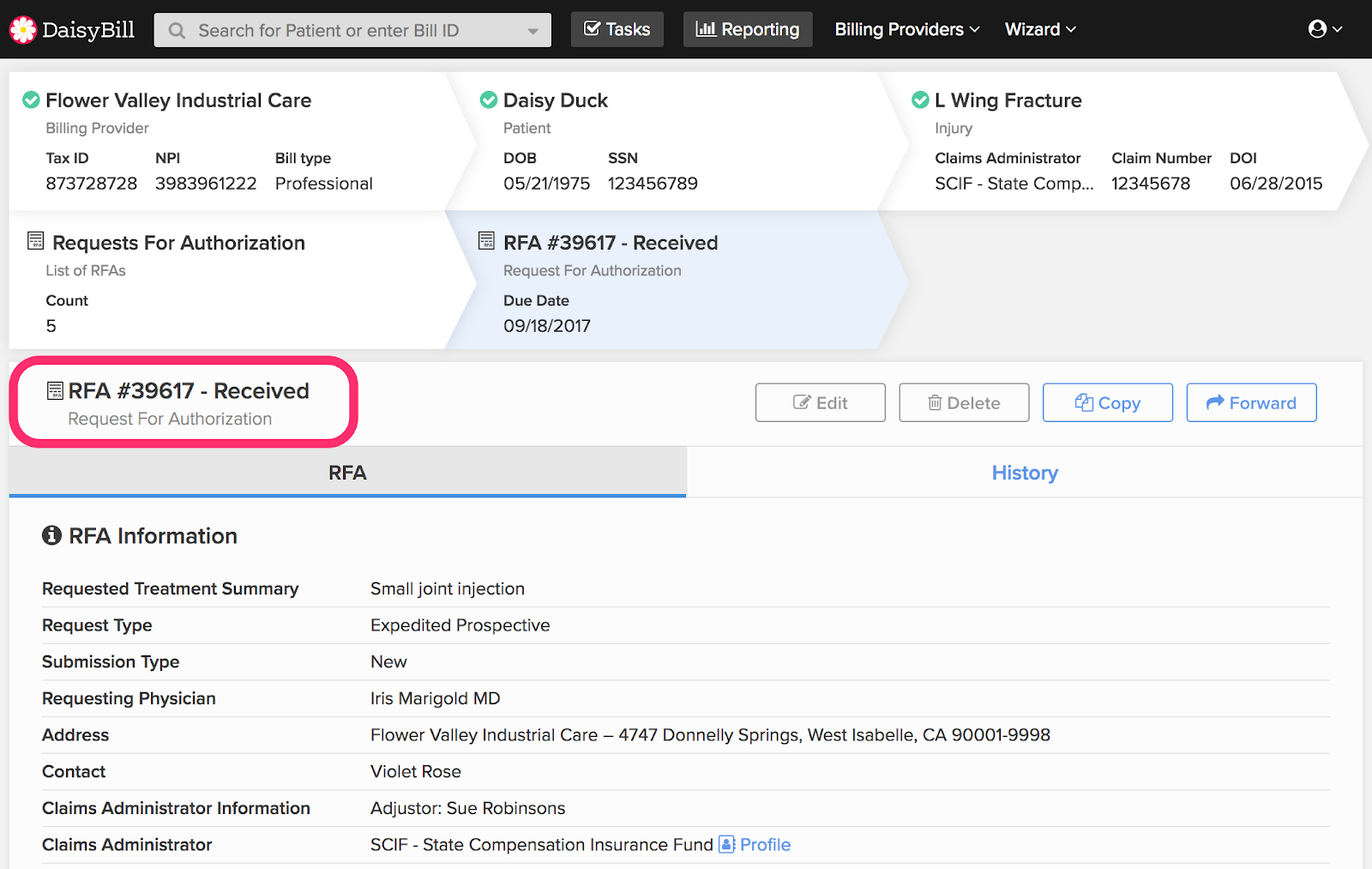Select the DOI value 06/28/2015
Screen dimensions: 1372x869
(1276, 184)
